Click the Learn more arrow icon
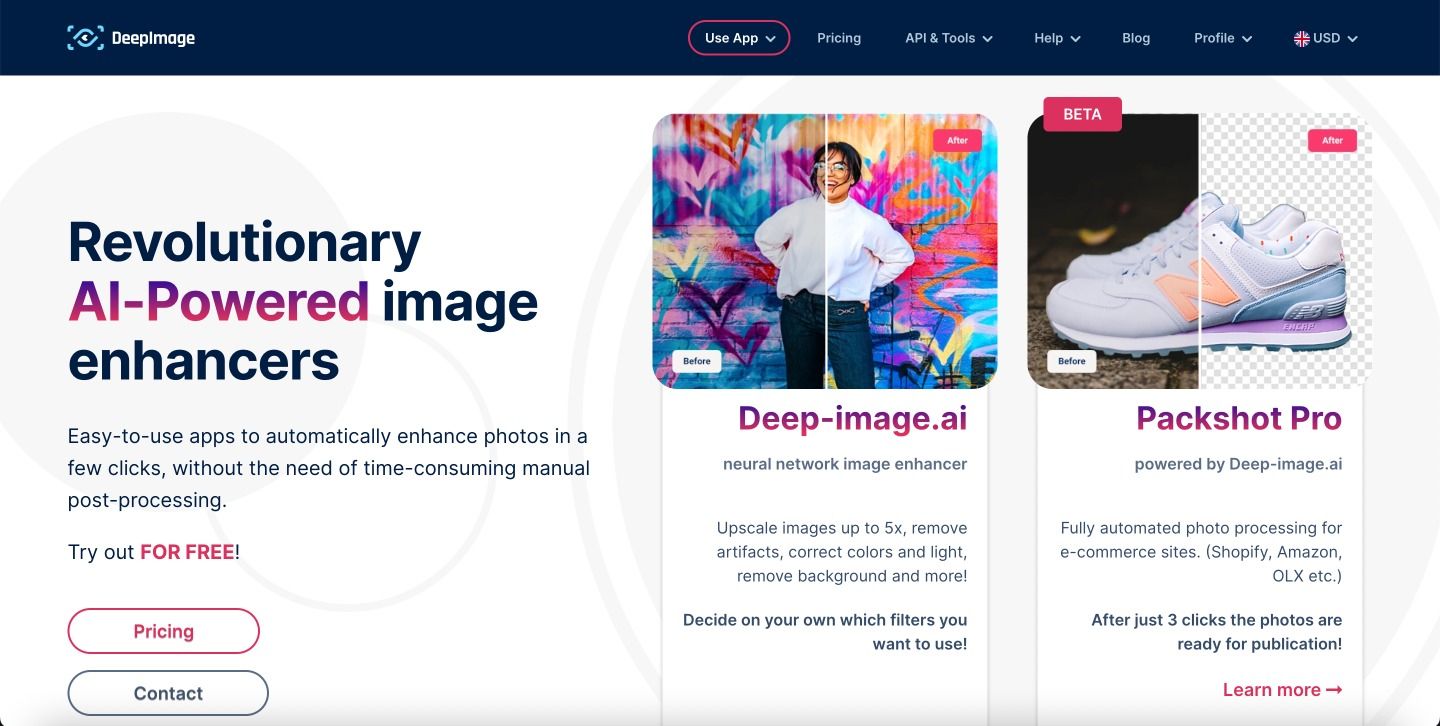This screenshot has height=726, width=1440. (x=1334, y=690)
